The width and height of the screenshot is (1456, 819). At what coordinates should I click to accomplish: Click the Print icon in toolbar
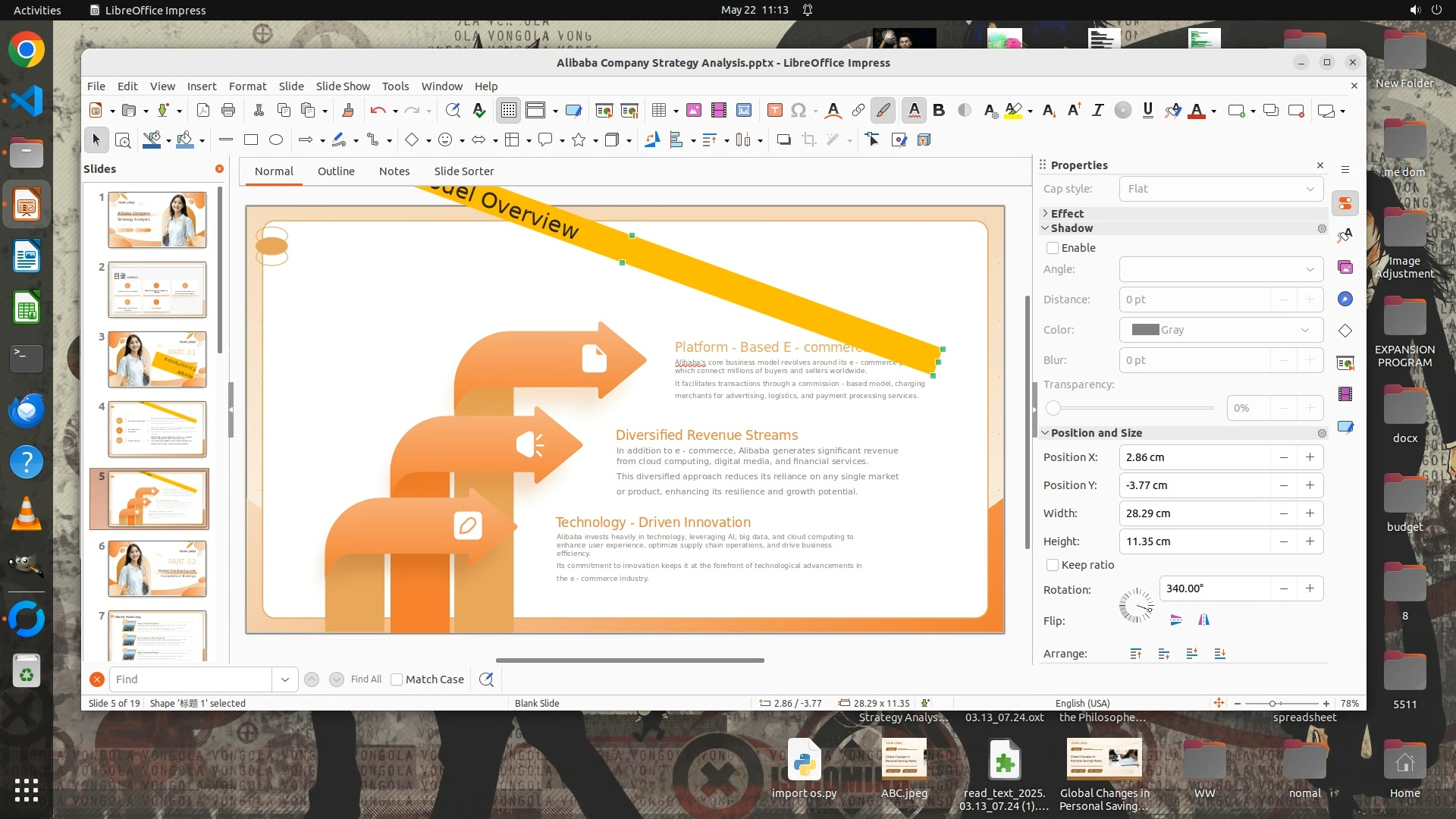point(228,110)
